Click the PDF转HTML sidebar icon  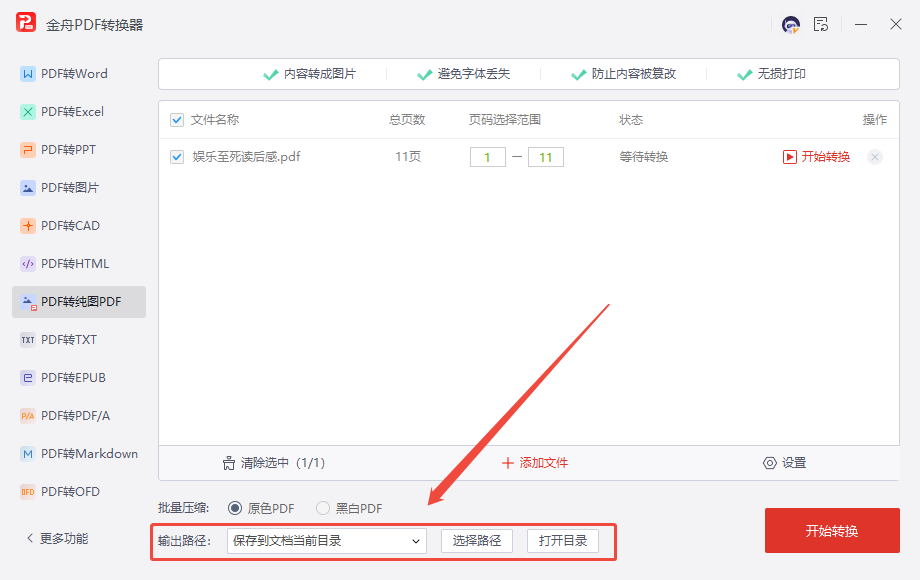pos(28,264)
